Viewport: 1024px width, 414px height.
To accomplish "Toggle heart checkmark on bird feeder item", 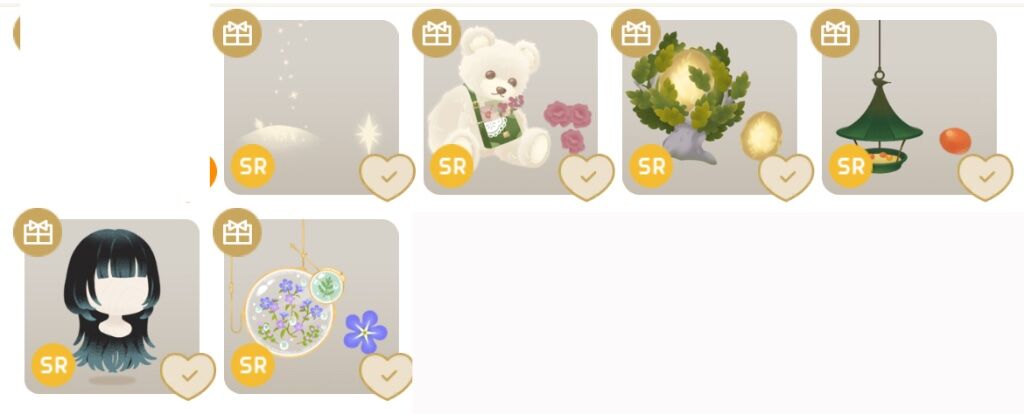I will [x=985, y=177].
